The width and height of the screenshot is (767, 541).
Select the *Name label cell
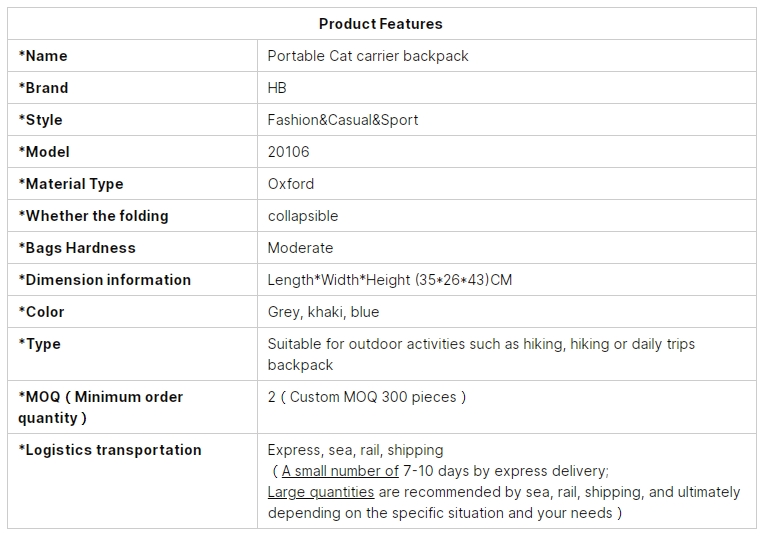pos(132,56)
